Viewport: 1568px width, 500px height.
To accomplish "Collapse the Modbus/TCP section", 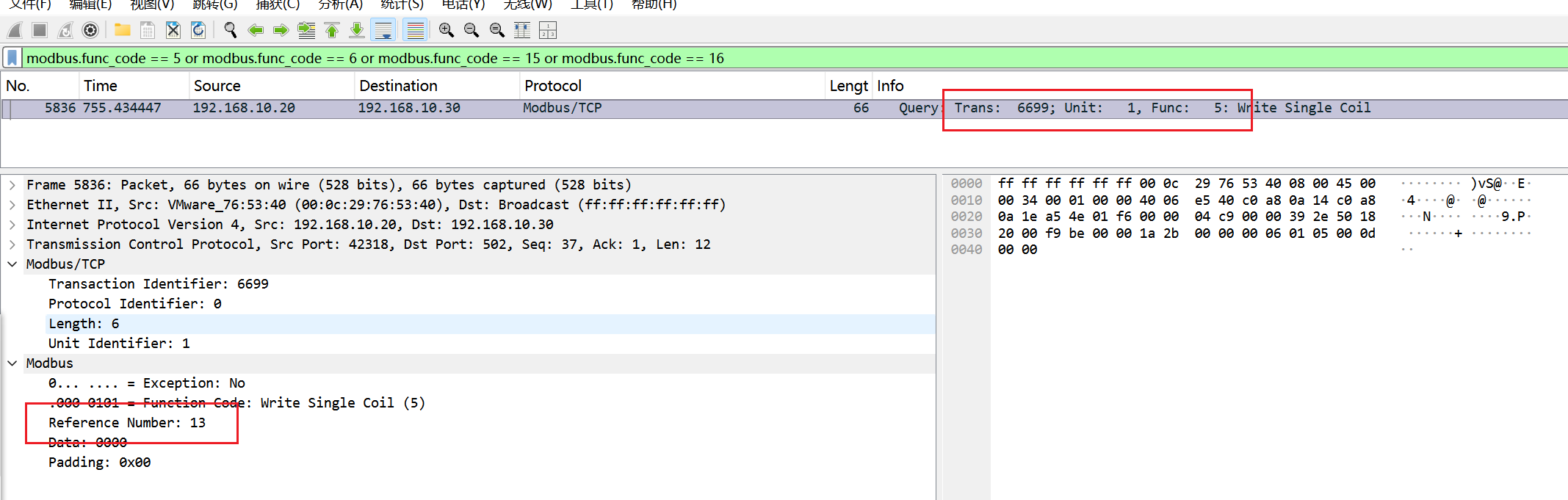I will (12, 264).
